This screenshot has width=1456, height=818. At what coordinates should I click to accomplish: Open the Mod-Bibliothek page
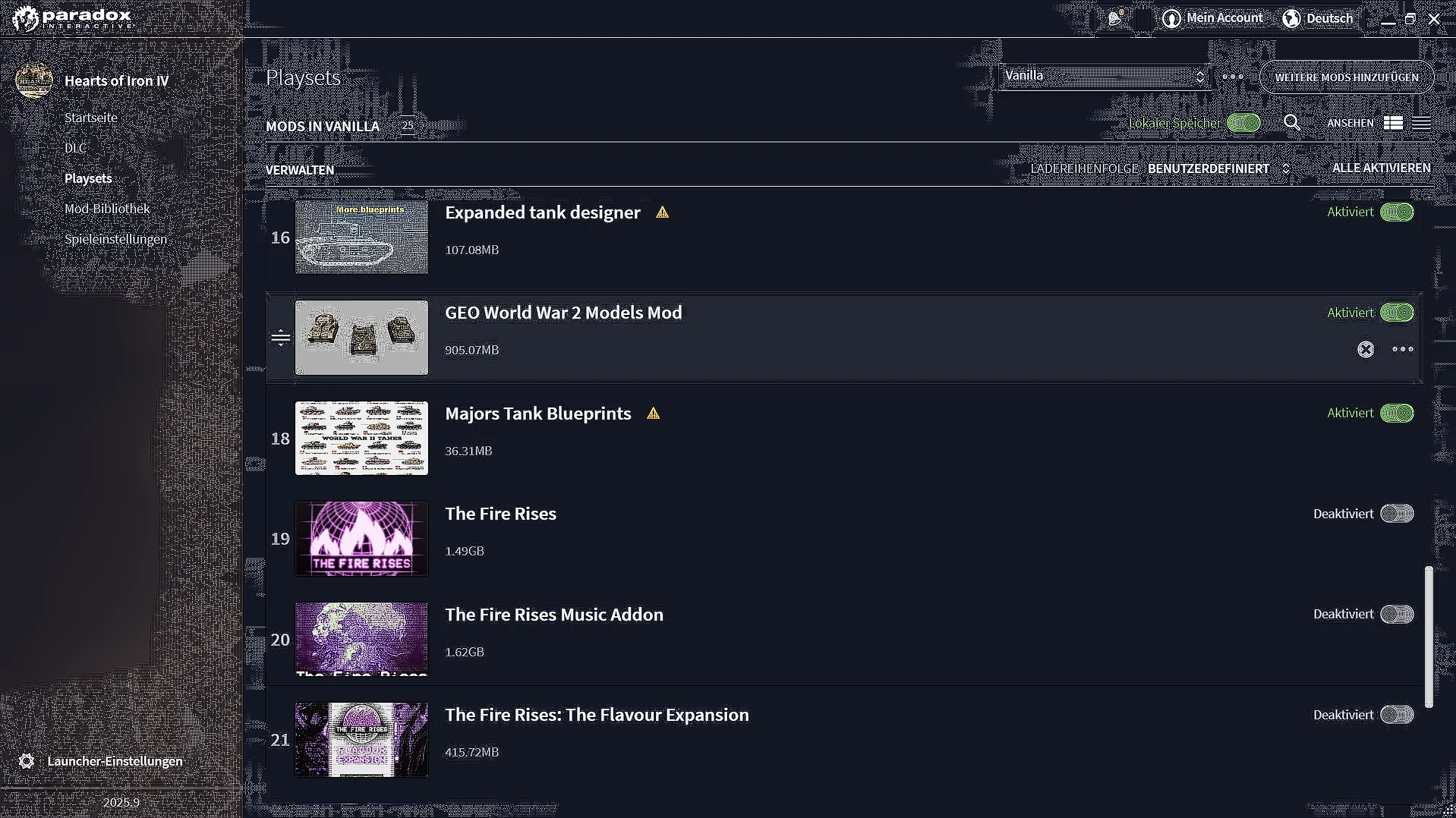coord(107,209)
